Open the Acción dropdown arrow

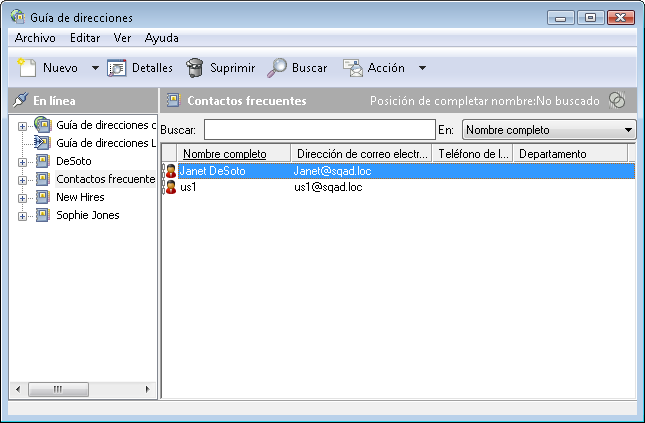click(x=422, y=68)
